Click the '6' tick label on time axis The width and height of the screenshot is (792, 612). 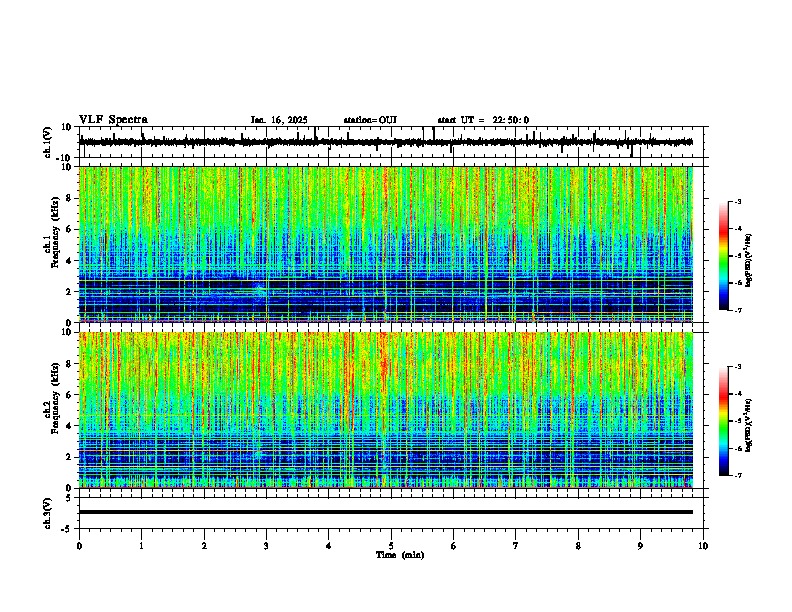tap(453, 546)
